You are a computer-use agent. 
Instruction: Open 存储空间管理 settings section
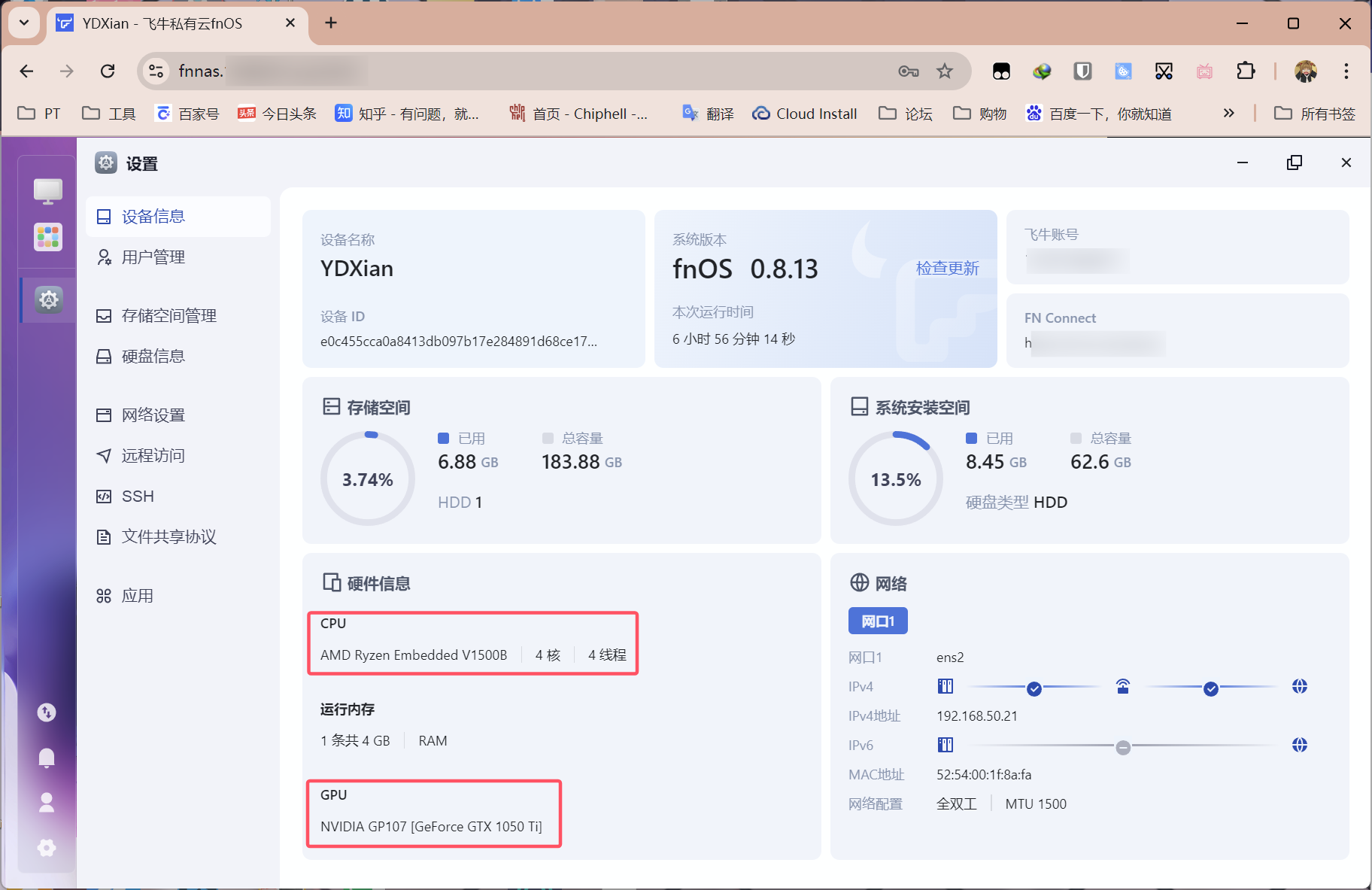coord(178,316)
